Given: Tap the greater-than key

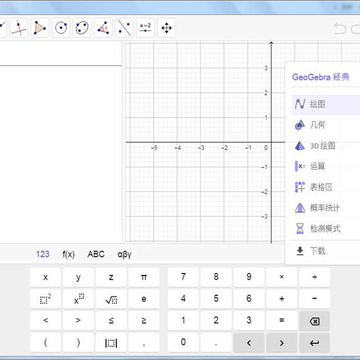Looking at the screenshot, I should (x=78, y=321).
